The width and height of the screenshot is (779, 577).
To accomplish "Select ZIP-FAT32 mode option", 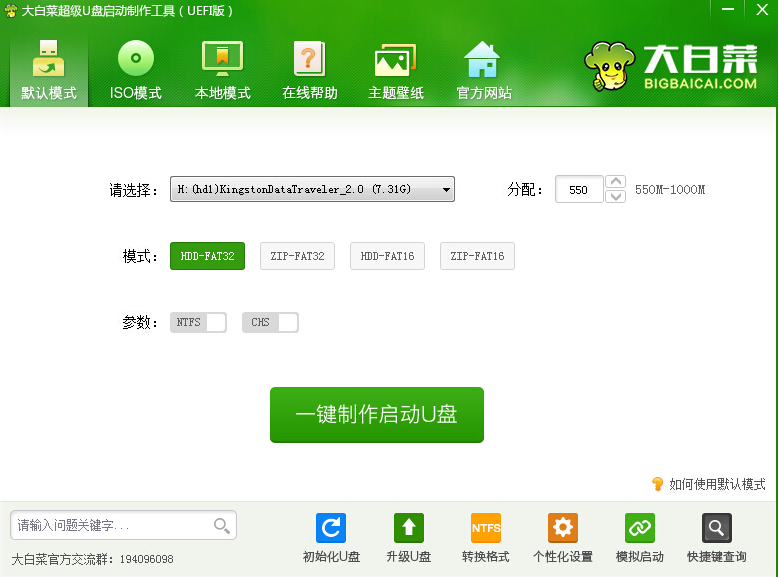I will (297, 256).
